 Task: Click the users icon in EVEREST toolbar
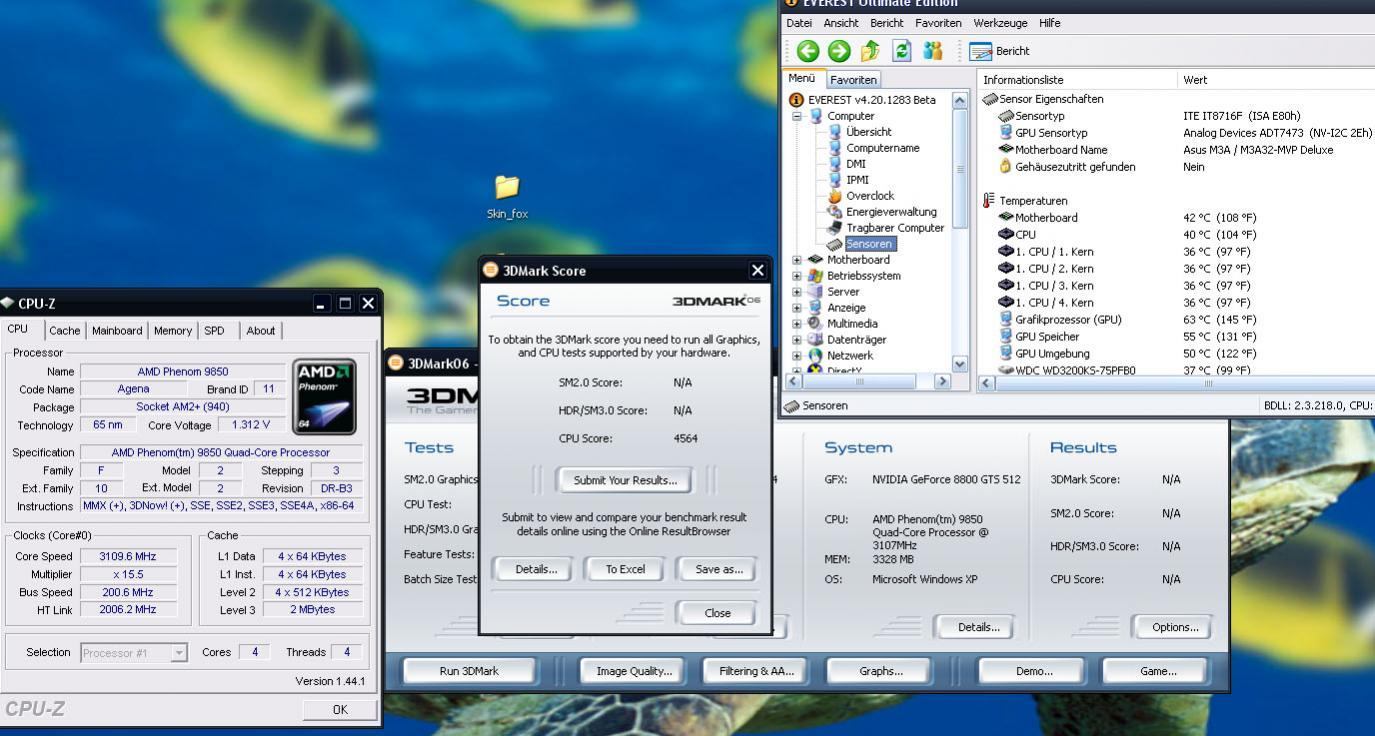[933, 50]
